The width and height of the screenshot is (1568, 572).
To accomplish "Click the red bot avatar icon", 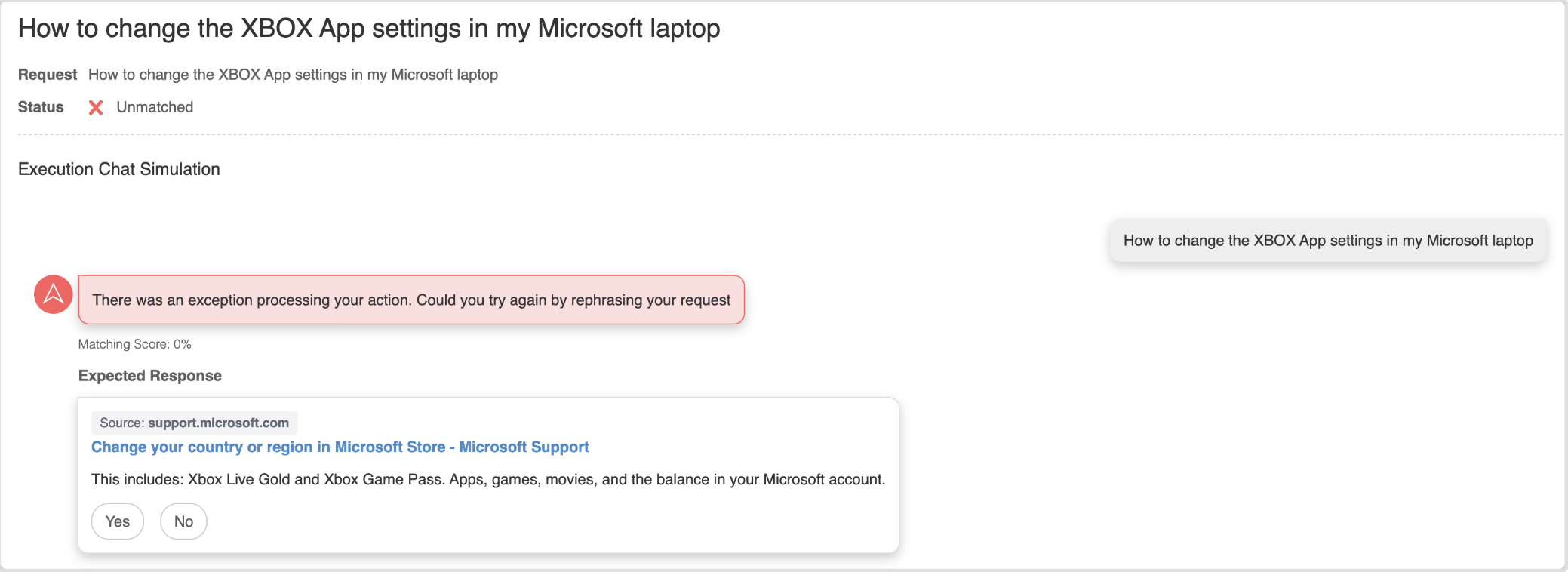I will pyautogui.click(x=54, y=294).
